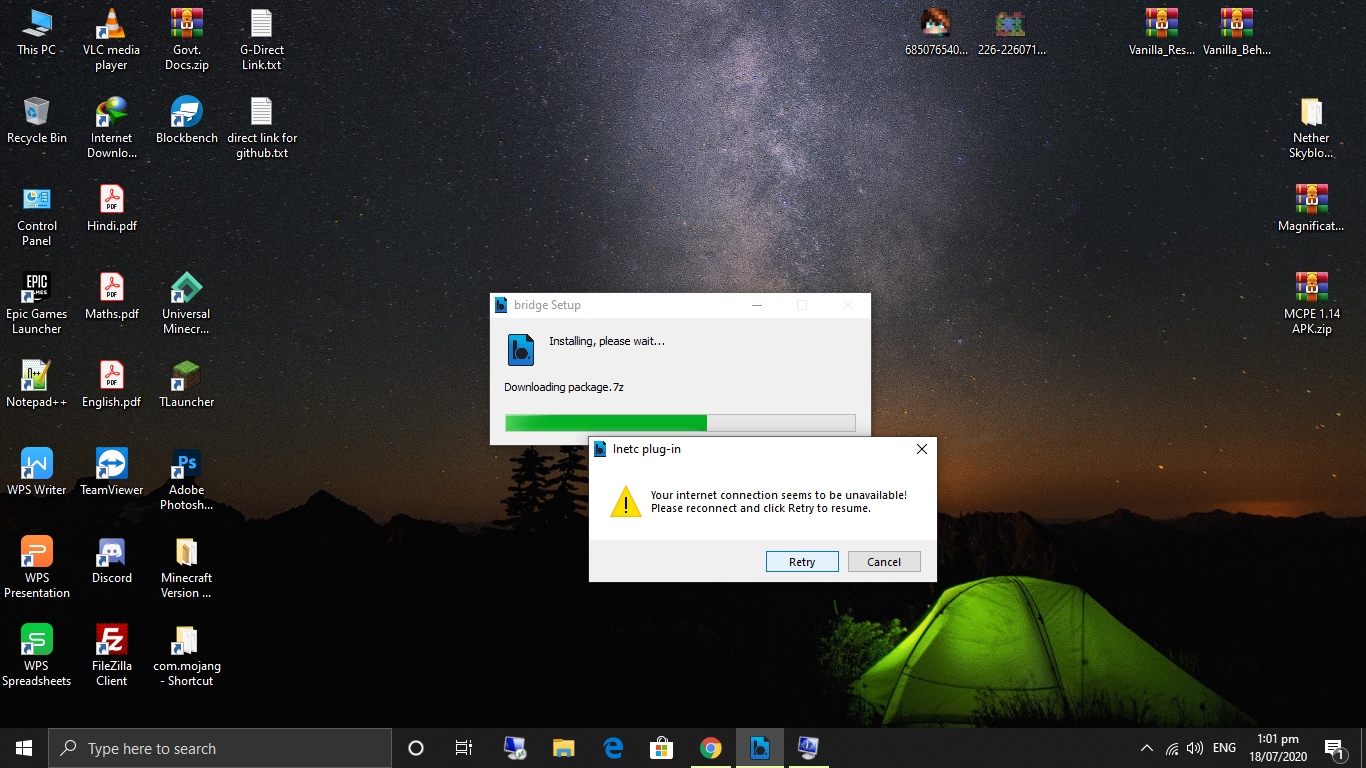Click the volume icon in the system tray
Image resolution: width=1366 pixels, height=768 pixels.
1195,747
